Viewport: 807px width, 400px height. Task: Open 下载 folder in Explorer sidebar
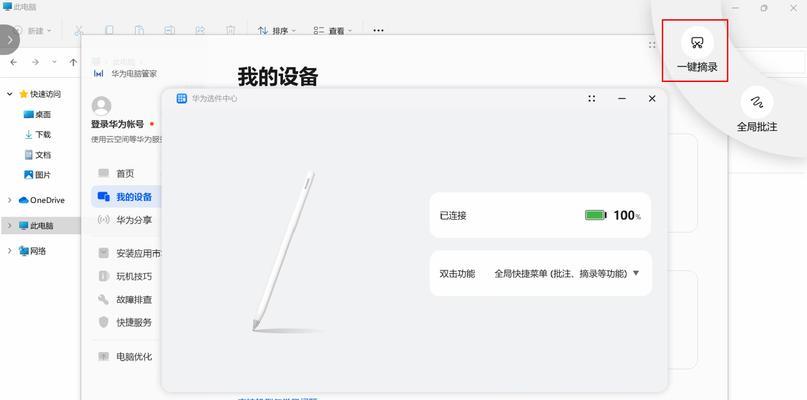point(38,134)
